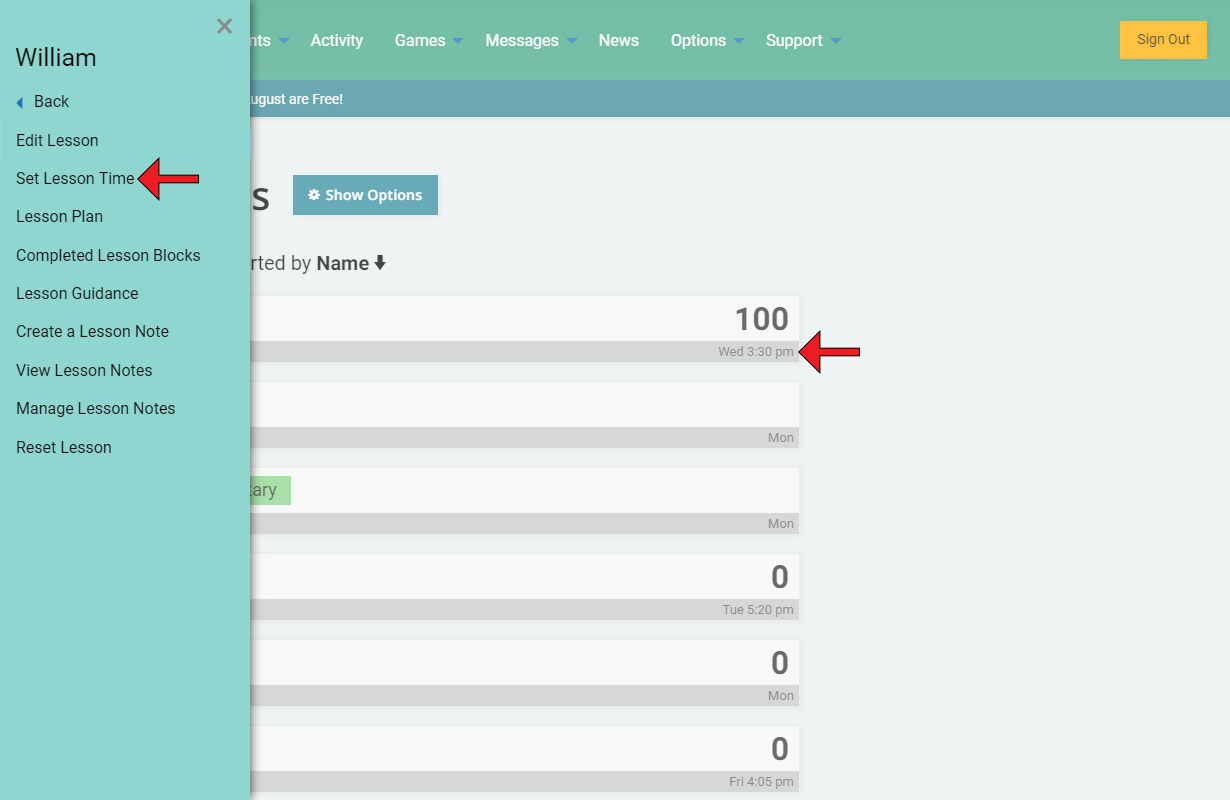Toggle Name sort direction arrow
The width and height of the screenshot is (1230, 800).
pos(380,263)
